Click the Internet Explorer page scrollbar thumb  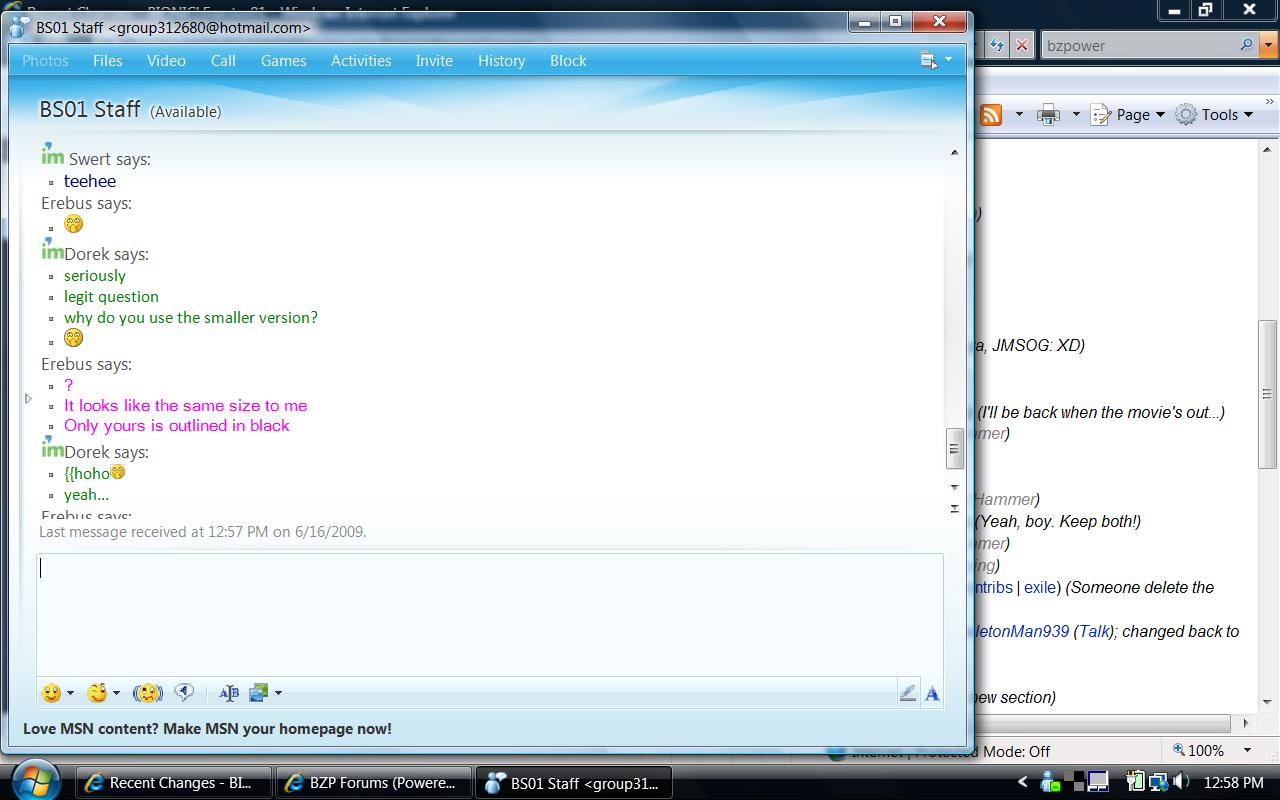[x=1267, y=394]
